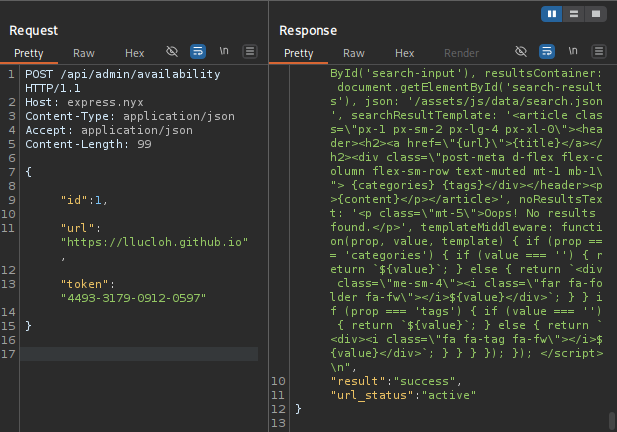The width and height of the screenshot is (617, 432).
Task: Toggle \n display in Response panel
Action: (x=573, y=51)
